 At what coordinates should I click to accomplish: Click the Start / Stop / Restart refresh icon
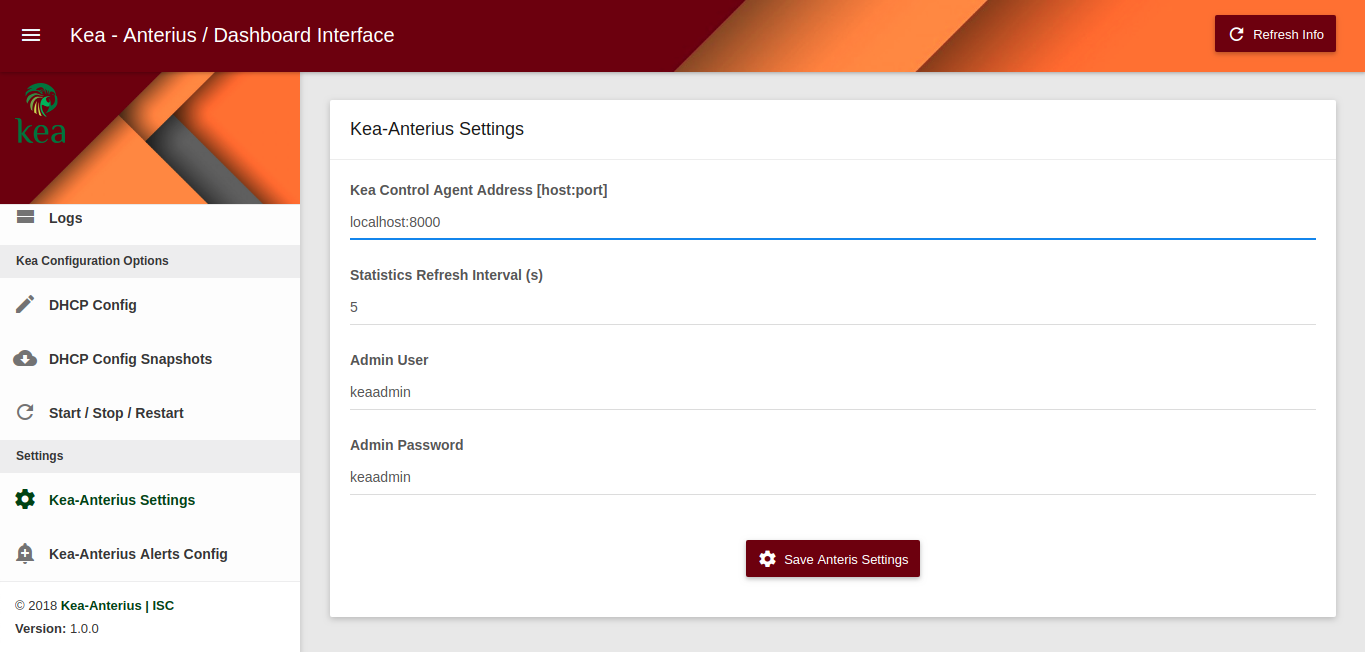tap(26, 413)
